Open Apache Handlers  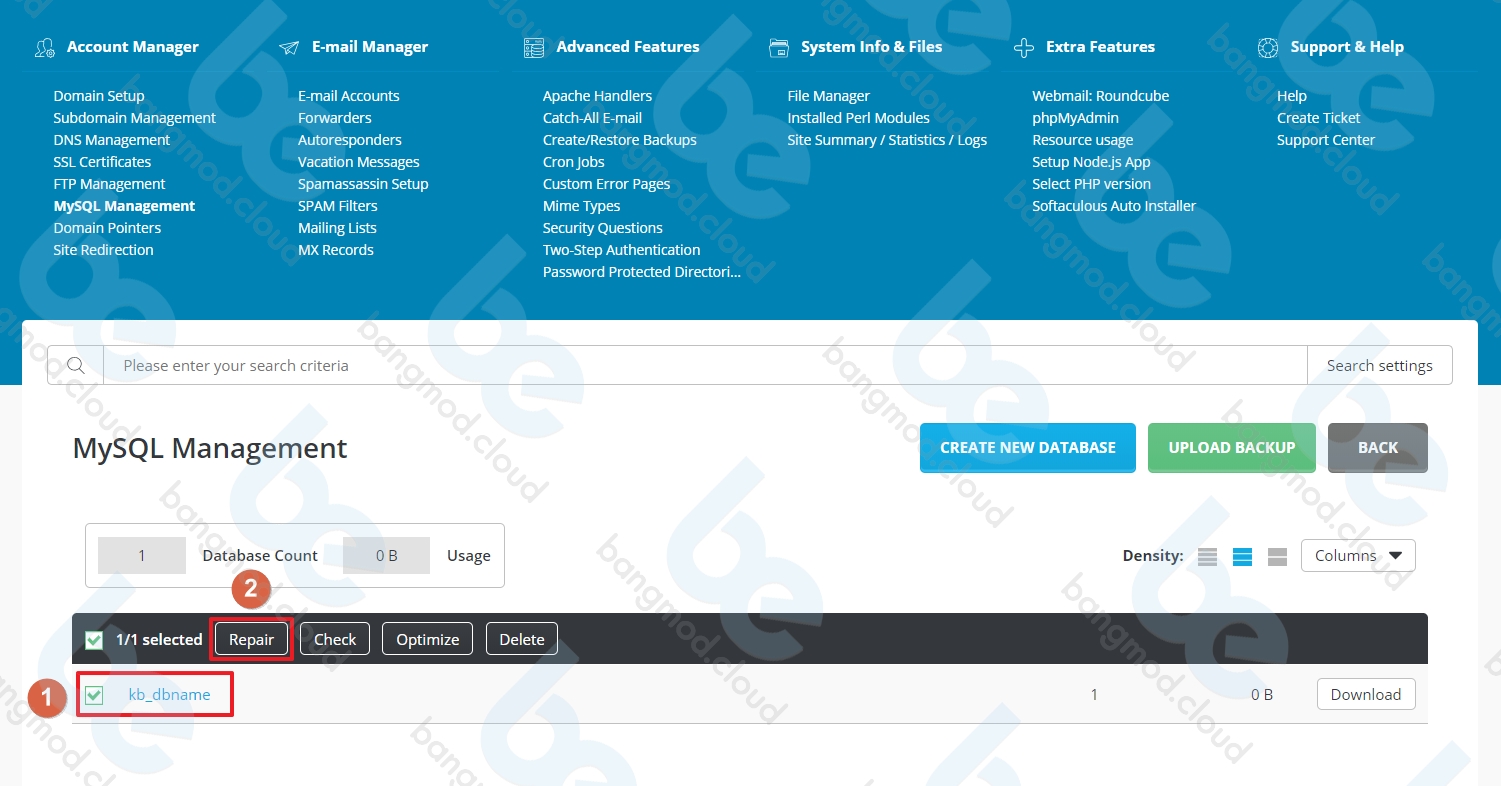pos(598,96)
